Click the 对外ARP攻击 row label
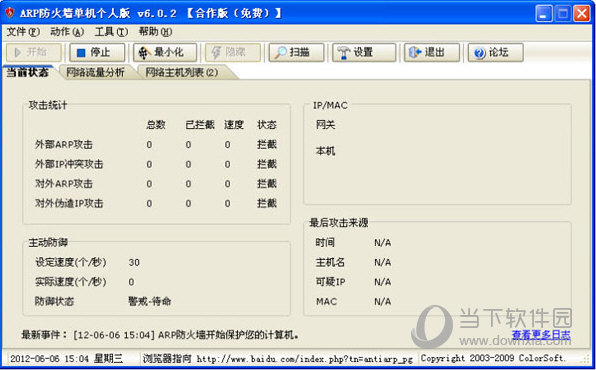 coord(64,184)
